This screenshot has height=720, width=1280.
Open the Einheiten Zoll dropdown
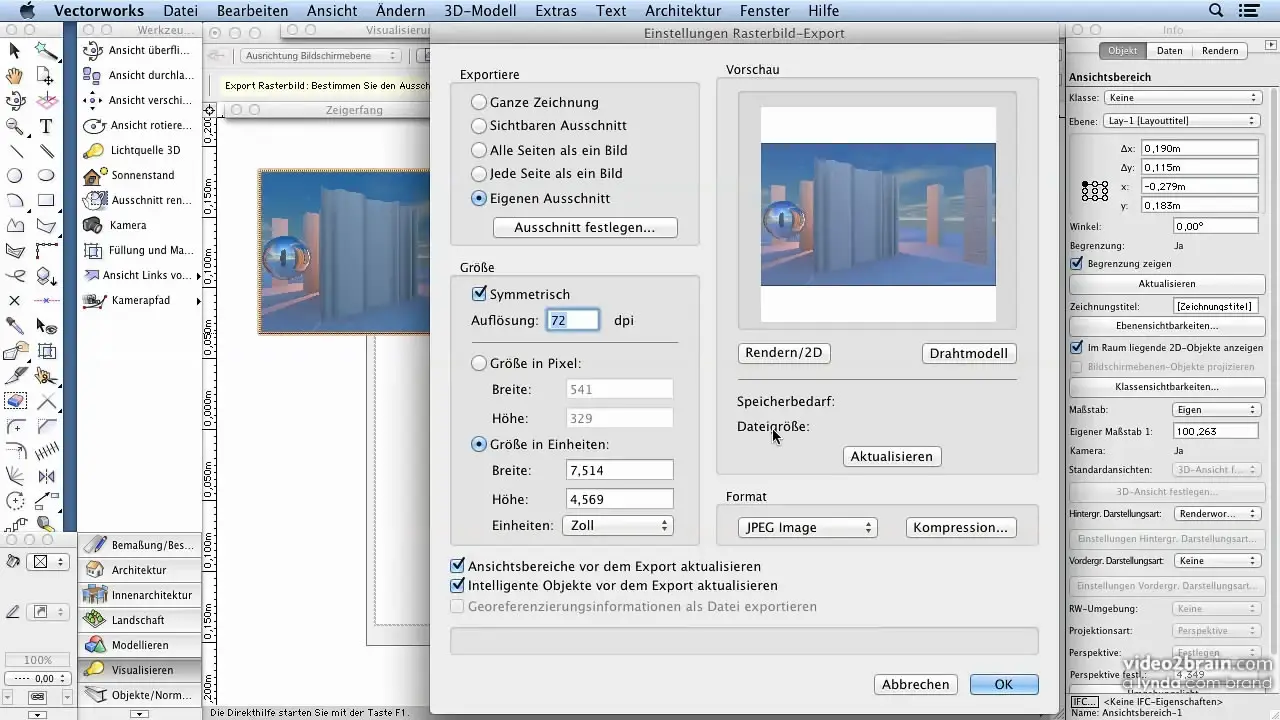[617, 525]
